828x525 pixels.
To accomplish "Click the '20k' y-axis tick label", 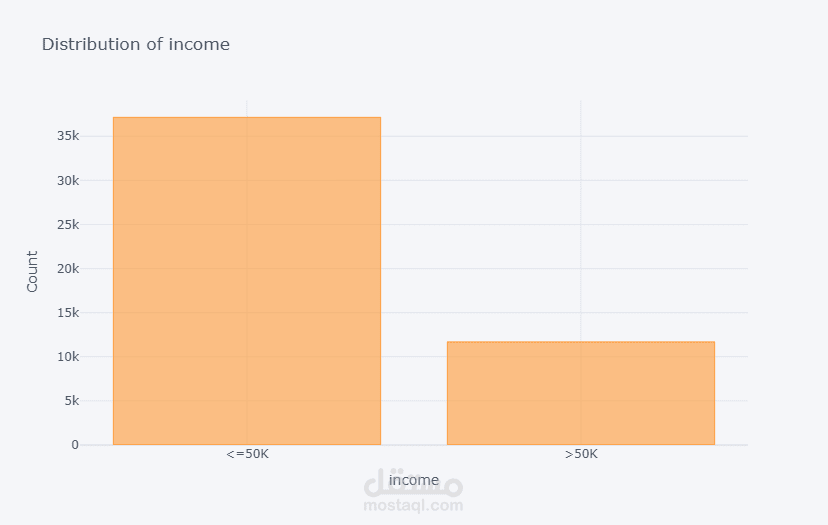I will point(67,269).
